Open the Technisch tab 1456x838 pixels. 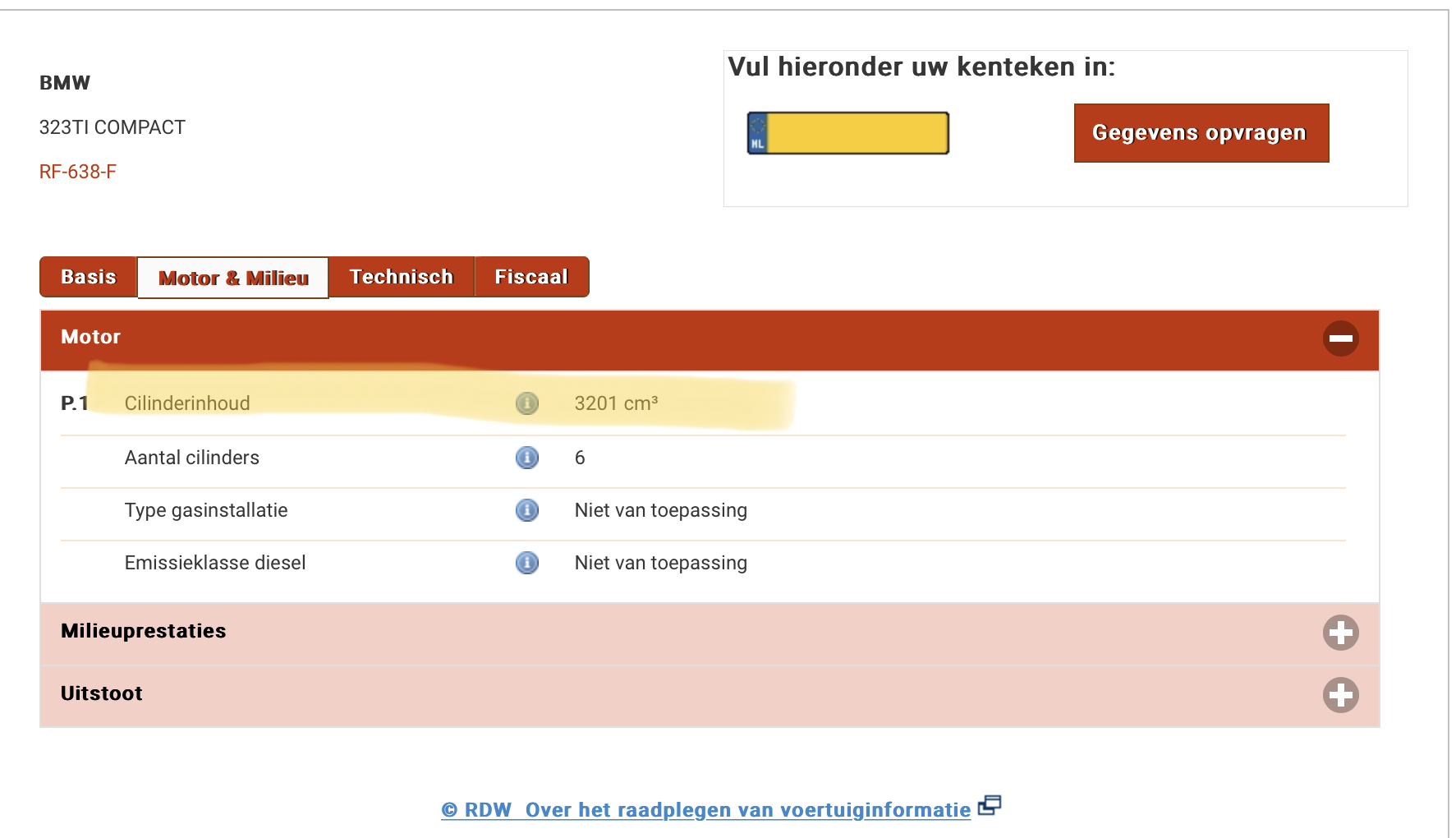point(402,277)
